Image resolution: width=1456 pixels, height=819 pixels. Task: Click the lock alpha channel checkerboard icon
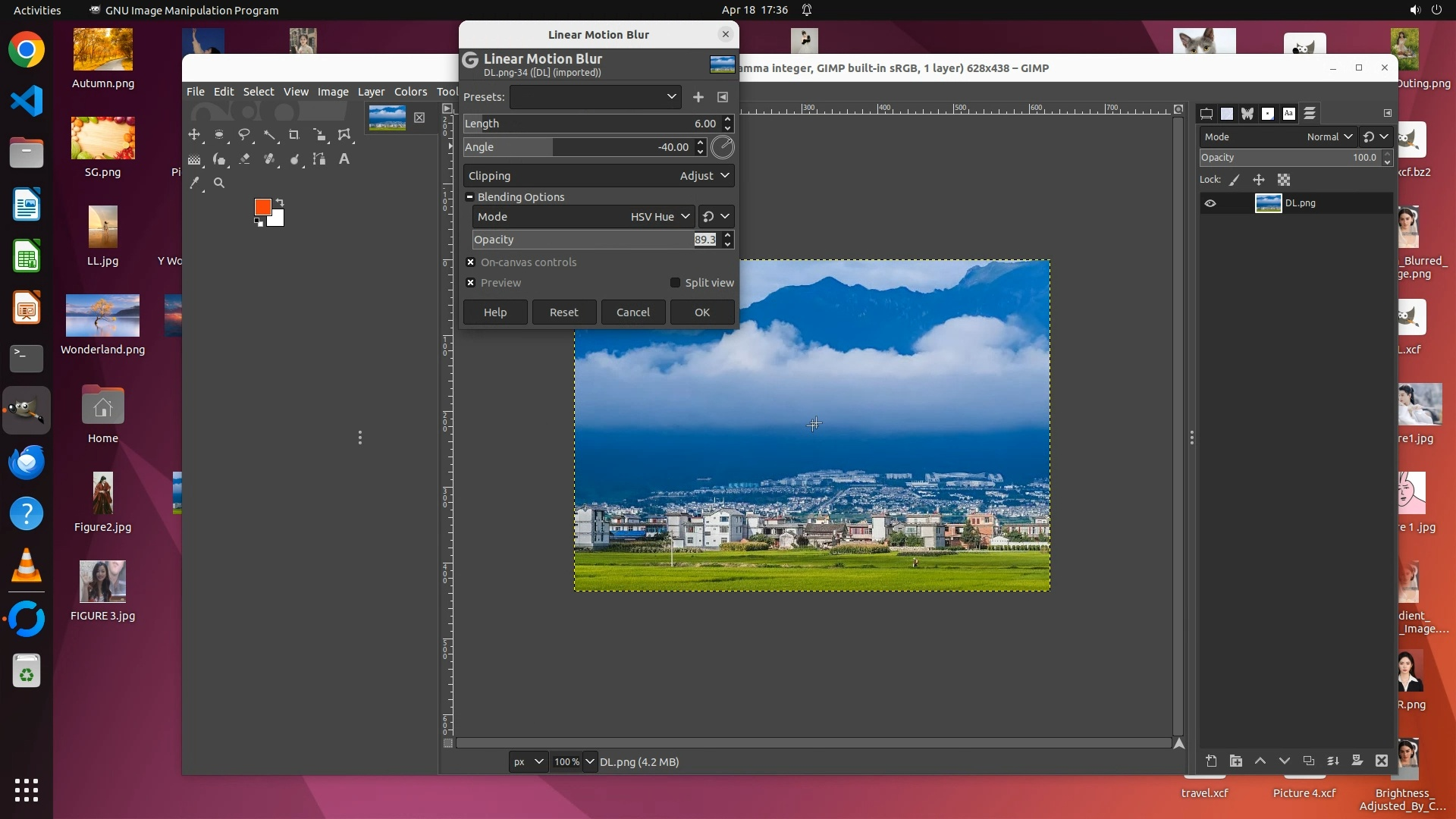coord(1283,180)
